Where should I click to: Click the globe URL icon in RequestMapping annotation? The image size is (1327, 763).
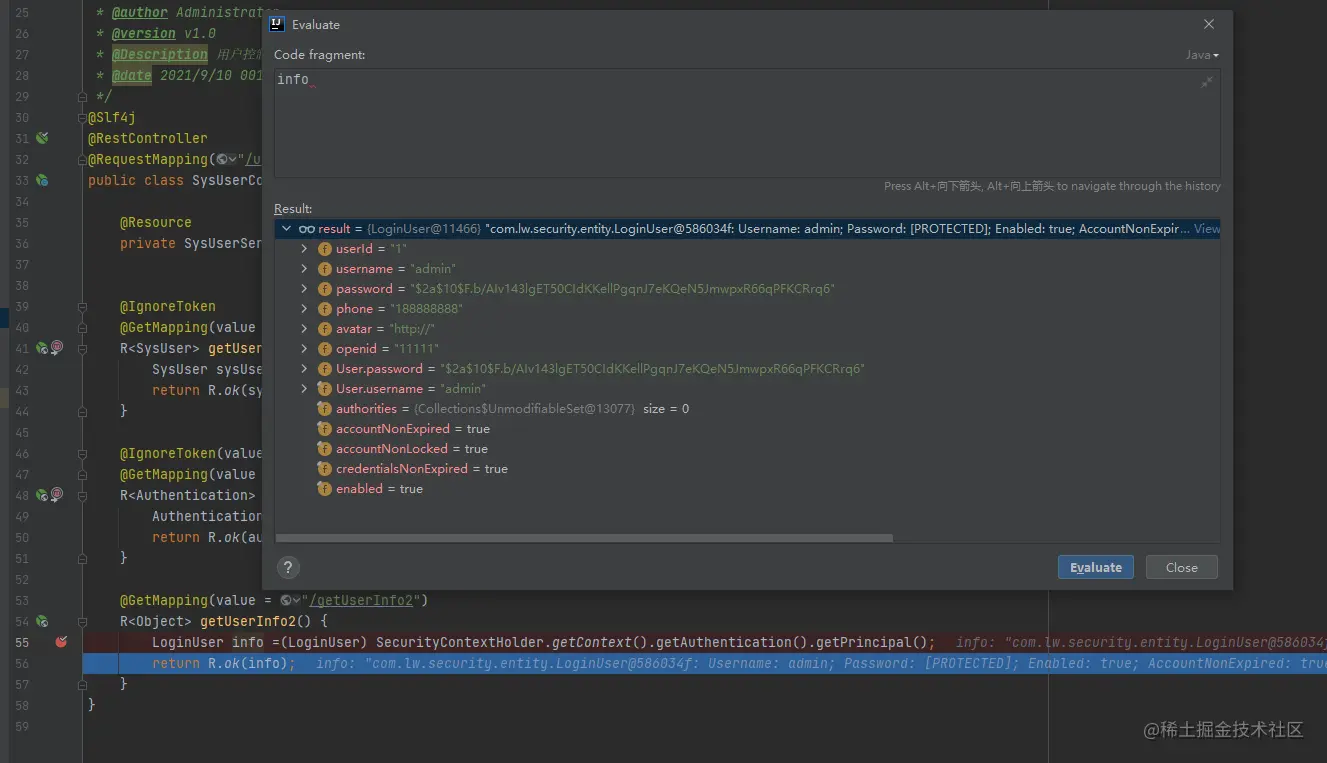coord(222,160)
